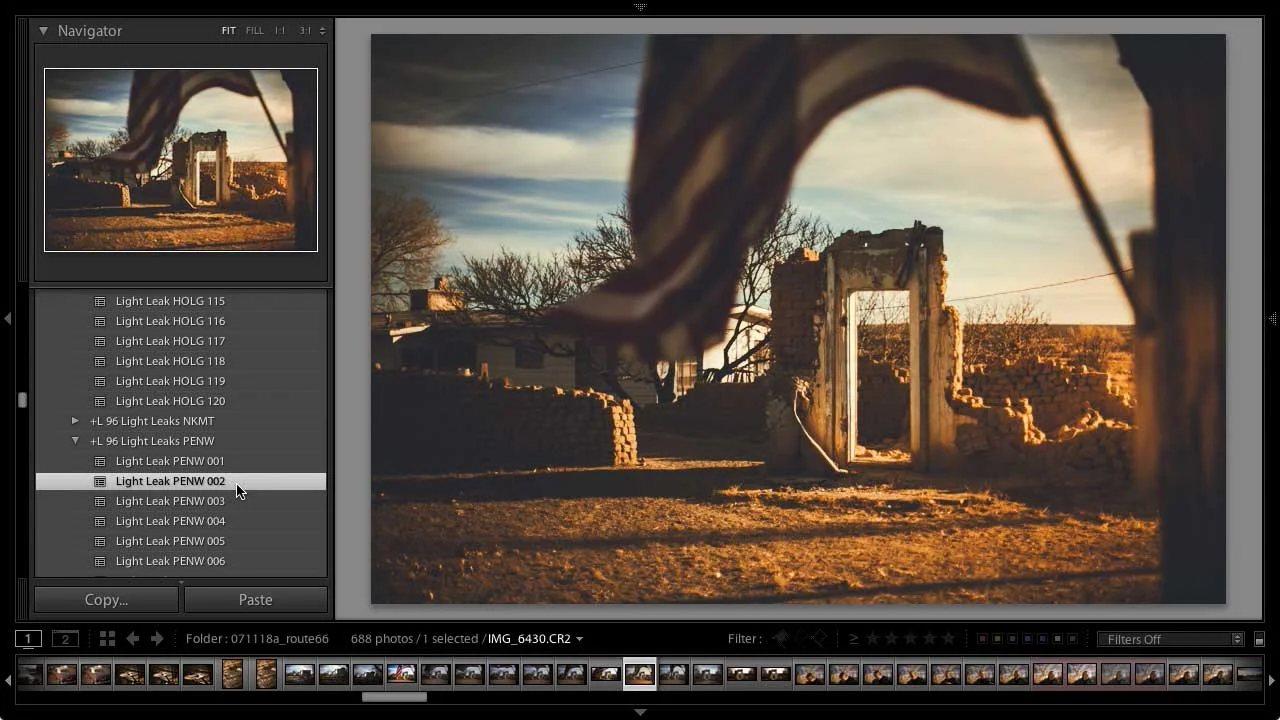
Task: Open the Filters Off dropdown
Action: tap(1170, 639)
